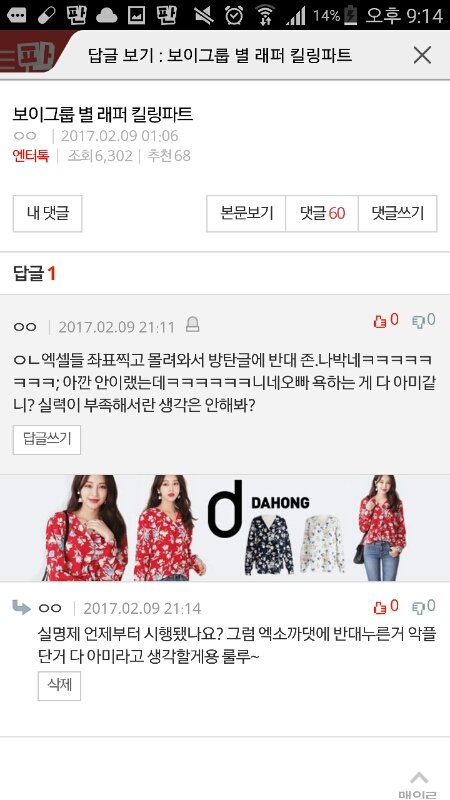Tap the report siren icon beside 21:11 timestamp
450x800 pixels.
coord(192,324)
